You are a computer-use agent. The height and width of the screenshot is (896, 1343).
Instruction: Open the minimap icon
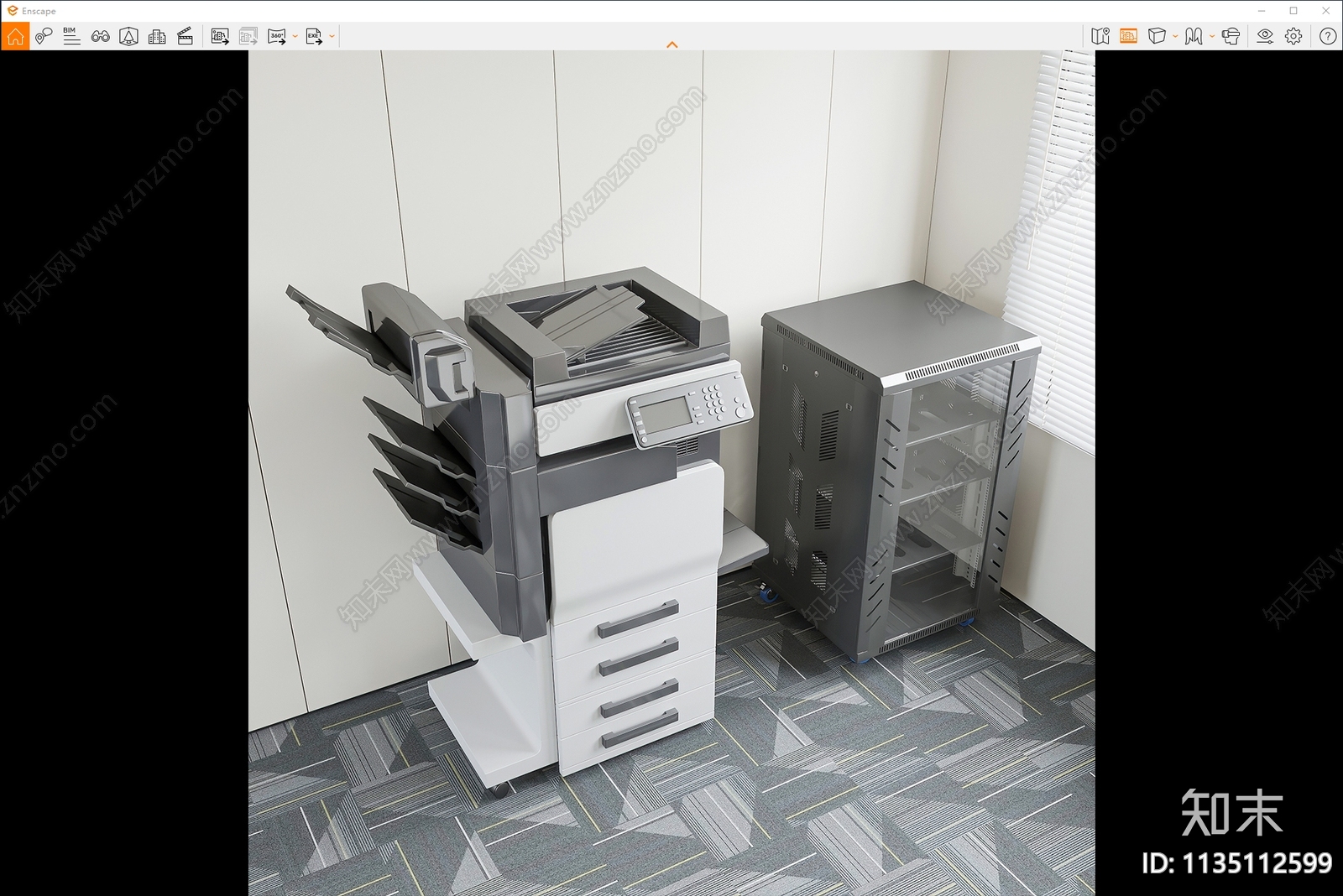1100,36
